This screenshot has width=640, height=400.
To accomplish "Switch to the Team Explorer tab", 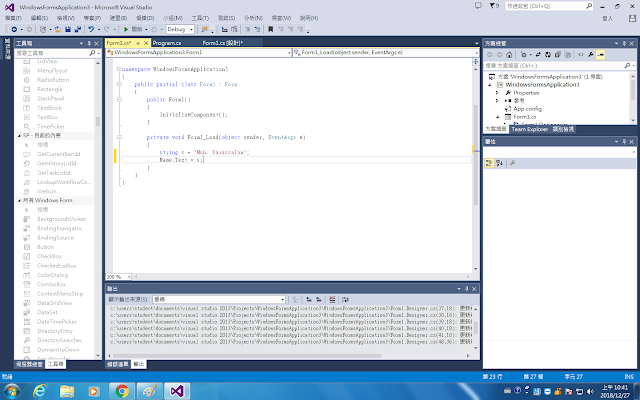I will pos(530,129).
